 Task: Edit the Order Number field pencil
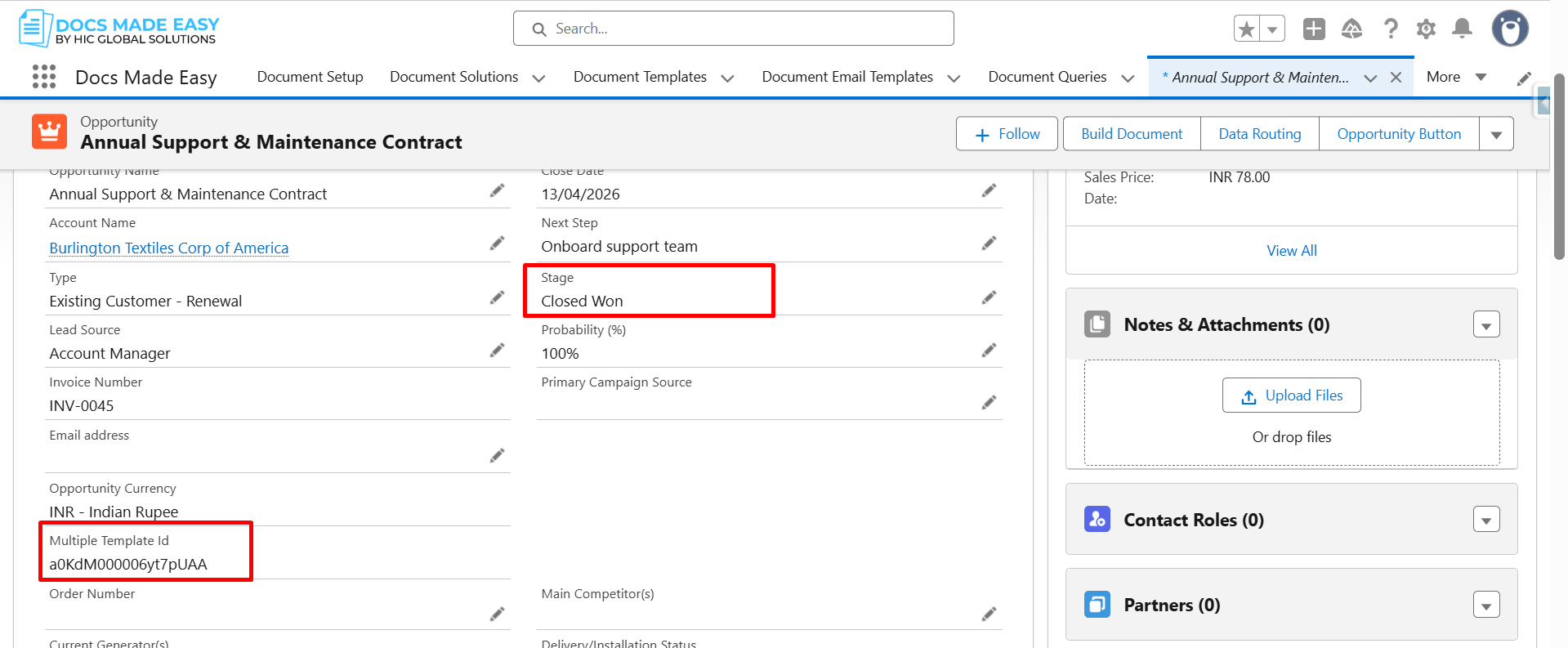(x=497, y=614)
